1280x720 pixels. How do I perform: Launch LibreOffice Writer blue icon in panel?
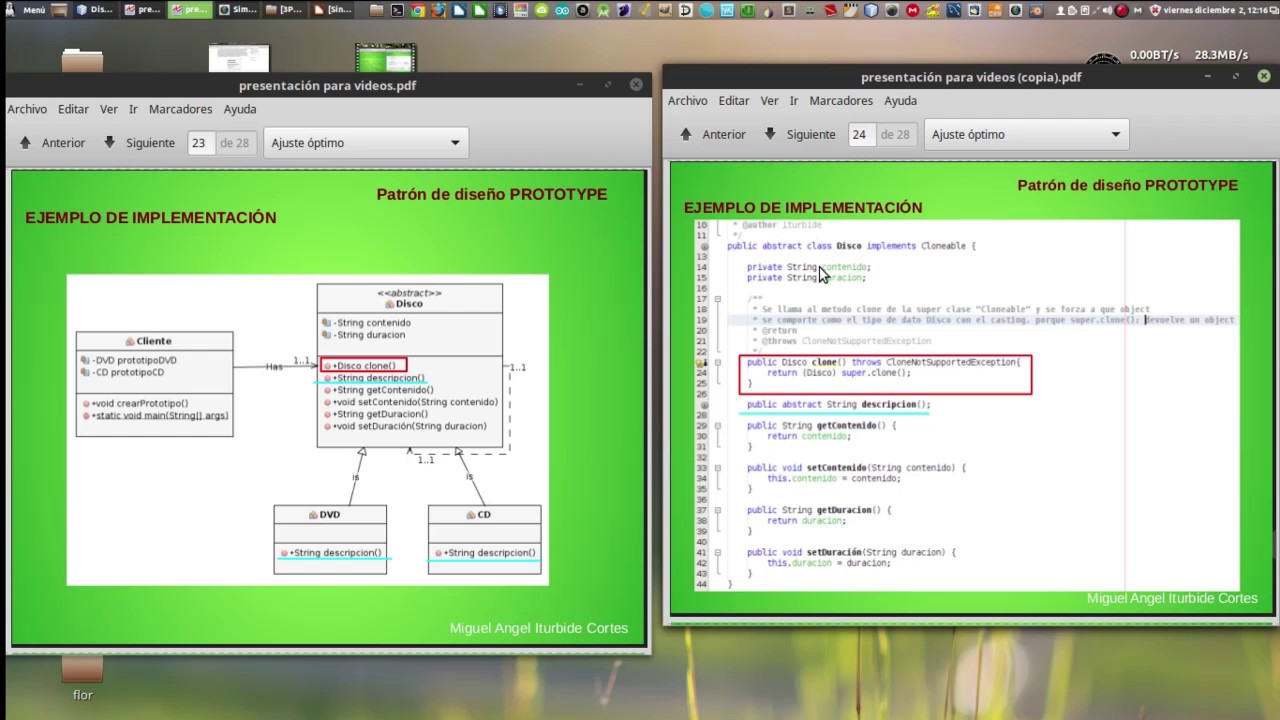click(458, 10)
